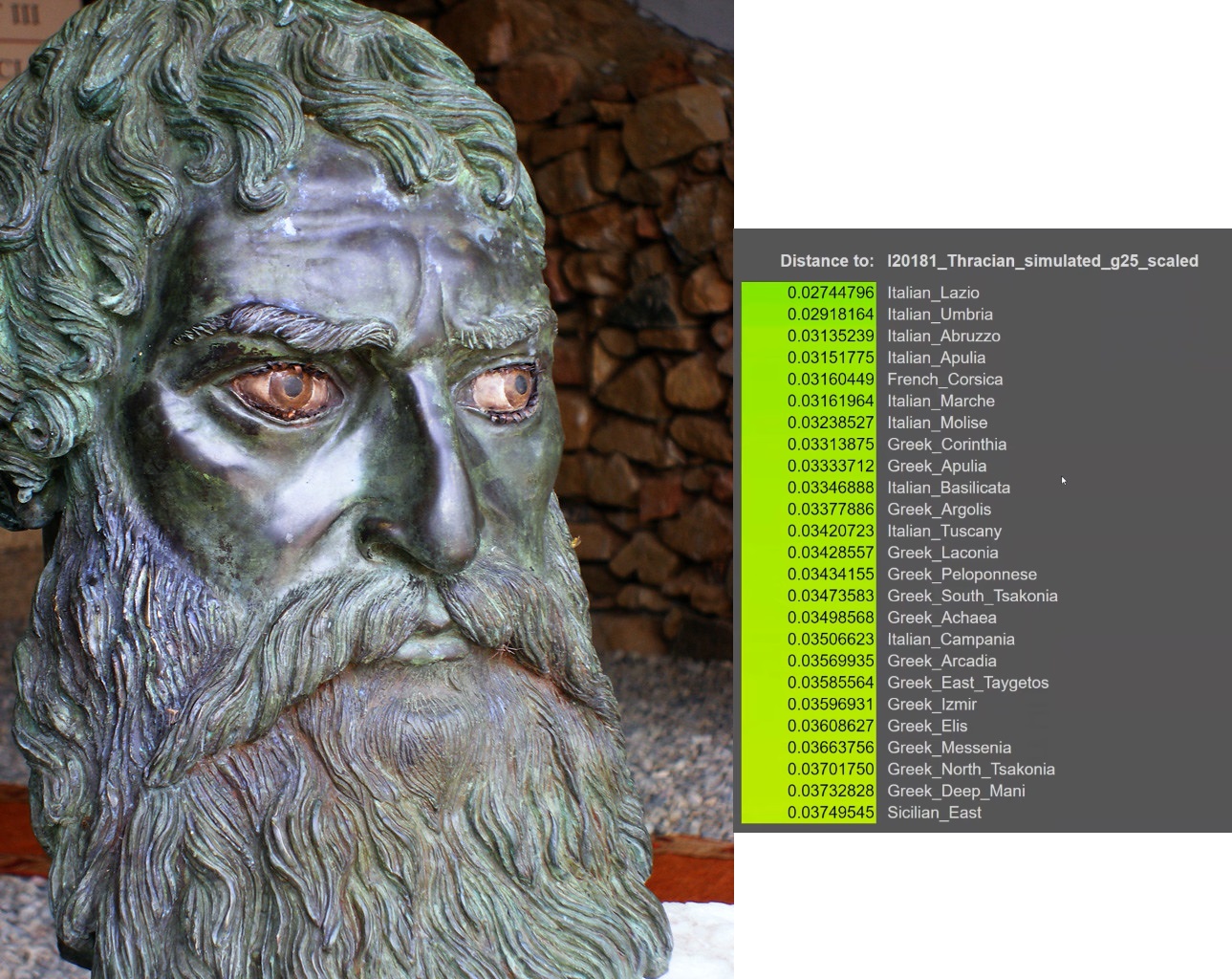Select the distance value 0.02918164
The width and height of the screenshot is (1232, 979).
pos(831,315)
